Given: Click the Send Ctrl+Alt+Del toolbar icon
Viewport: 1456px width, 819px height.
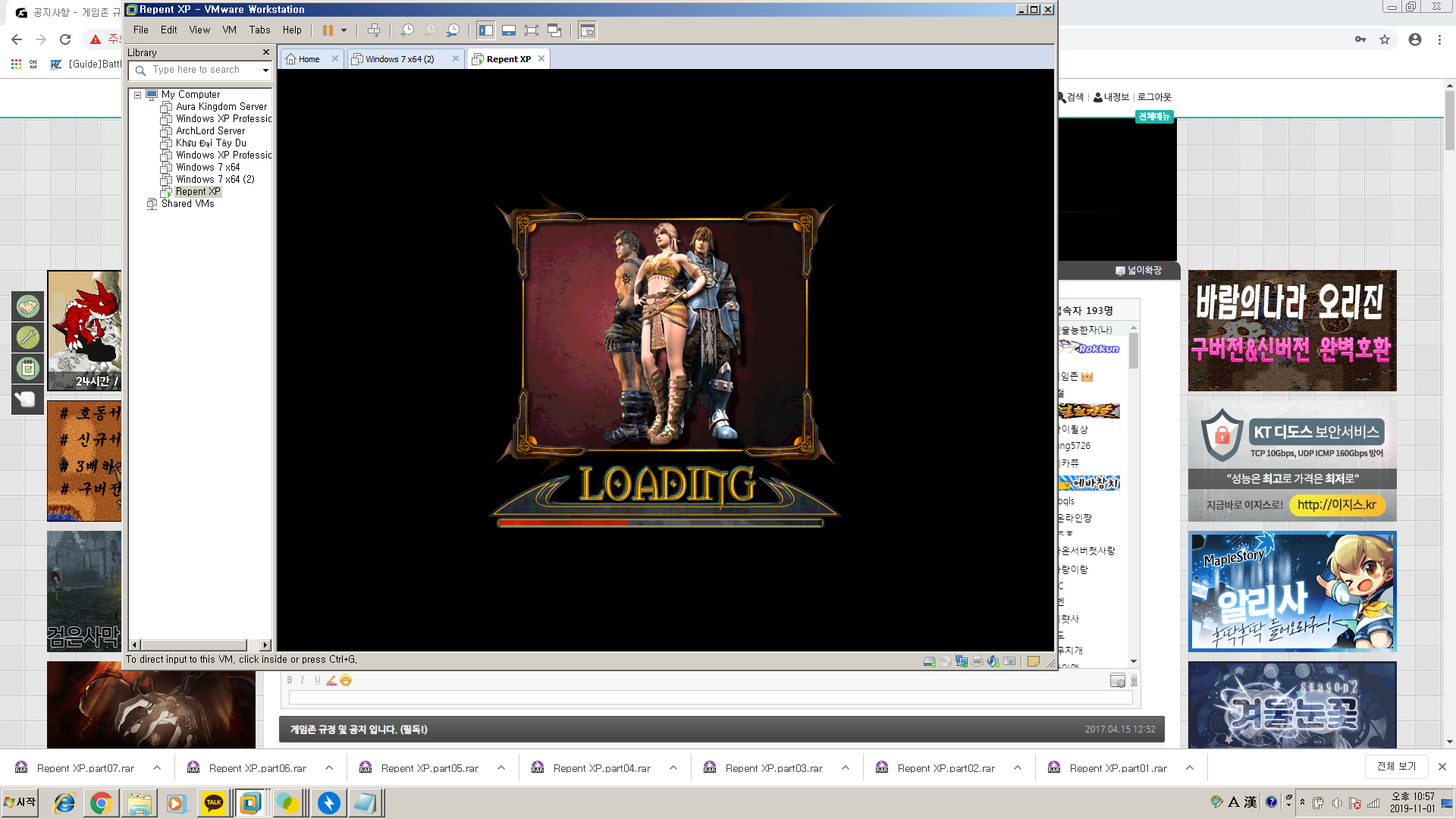Looking at the screenshot, I should (374, 30).
